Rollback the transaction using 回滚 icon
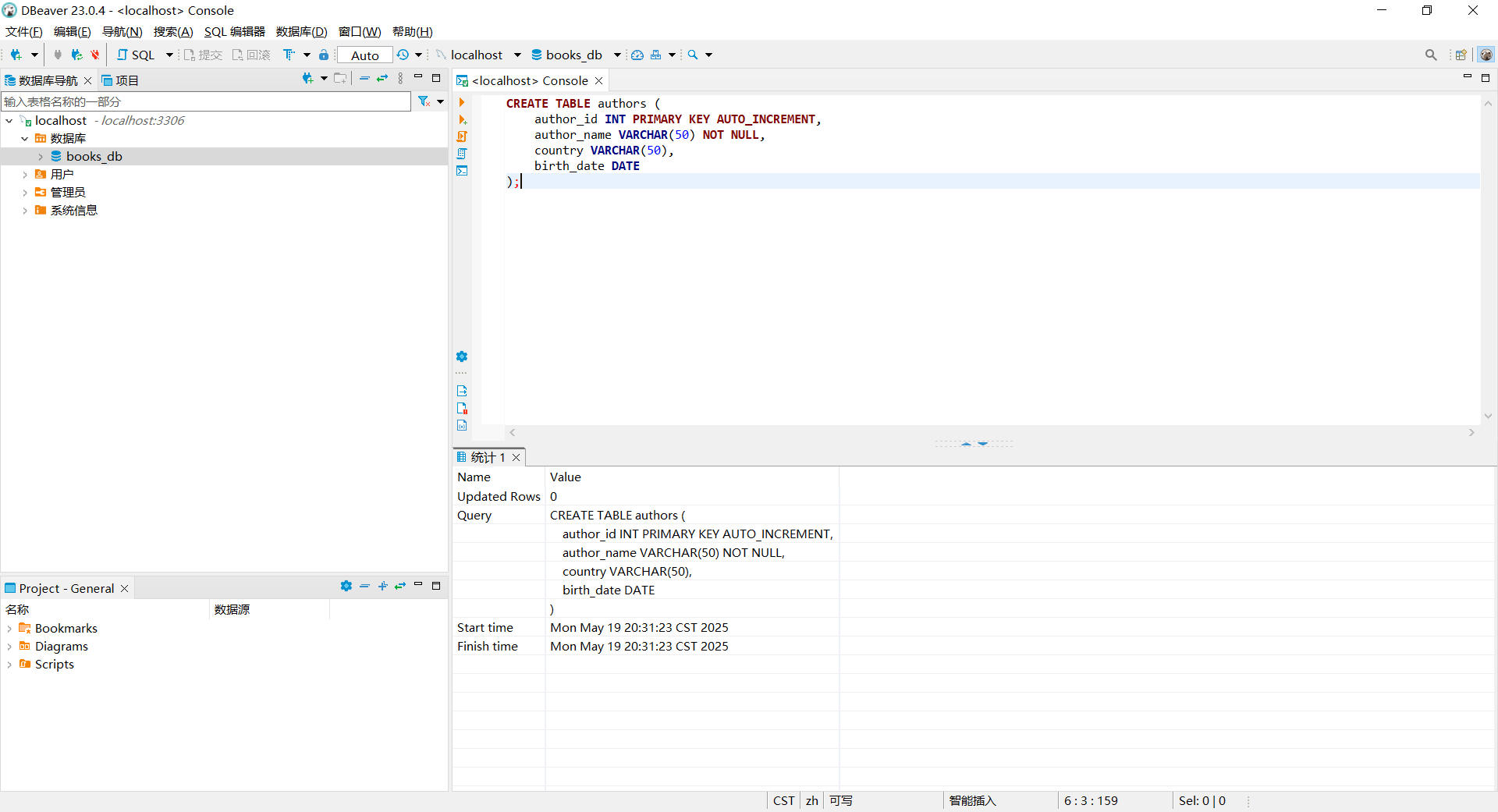The width and height of the screenshot is (1498, 812). click(x=250, y=55)
